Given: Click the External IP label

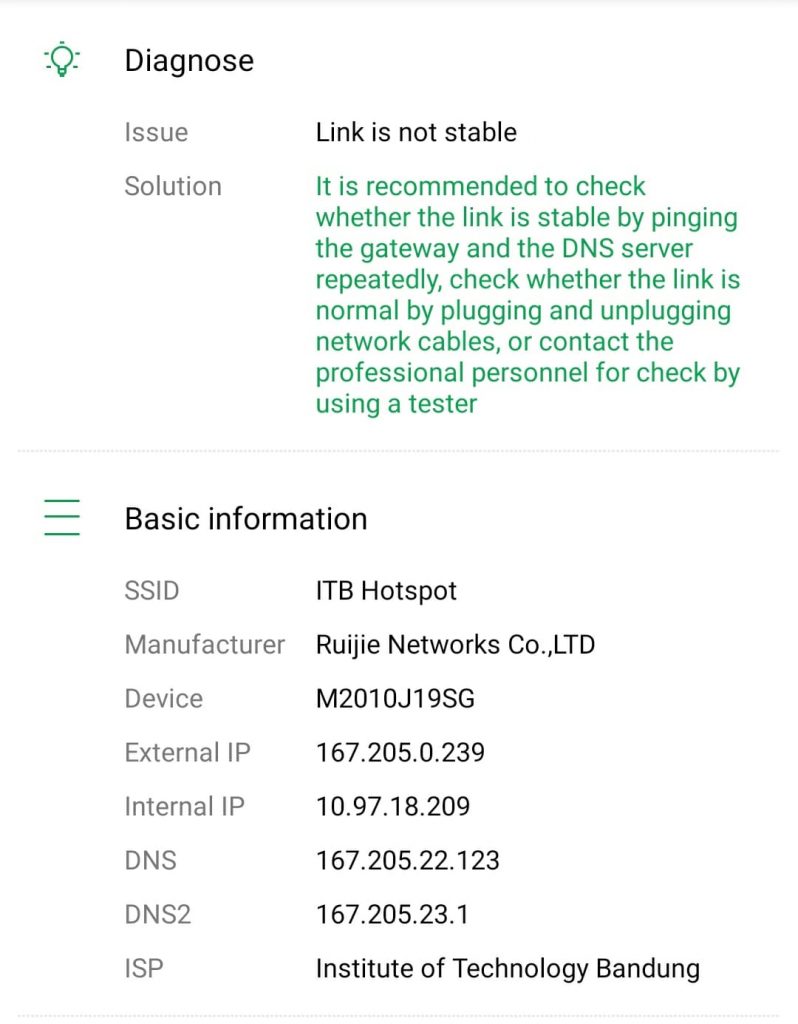Looking at the screenshot, I should tap(187, 752).
